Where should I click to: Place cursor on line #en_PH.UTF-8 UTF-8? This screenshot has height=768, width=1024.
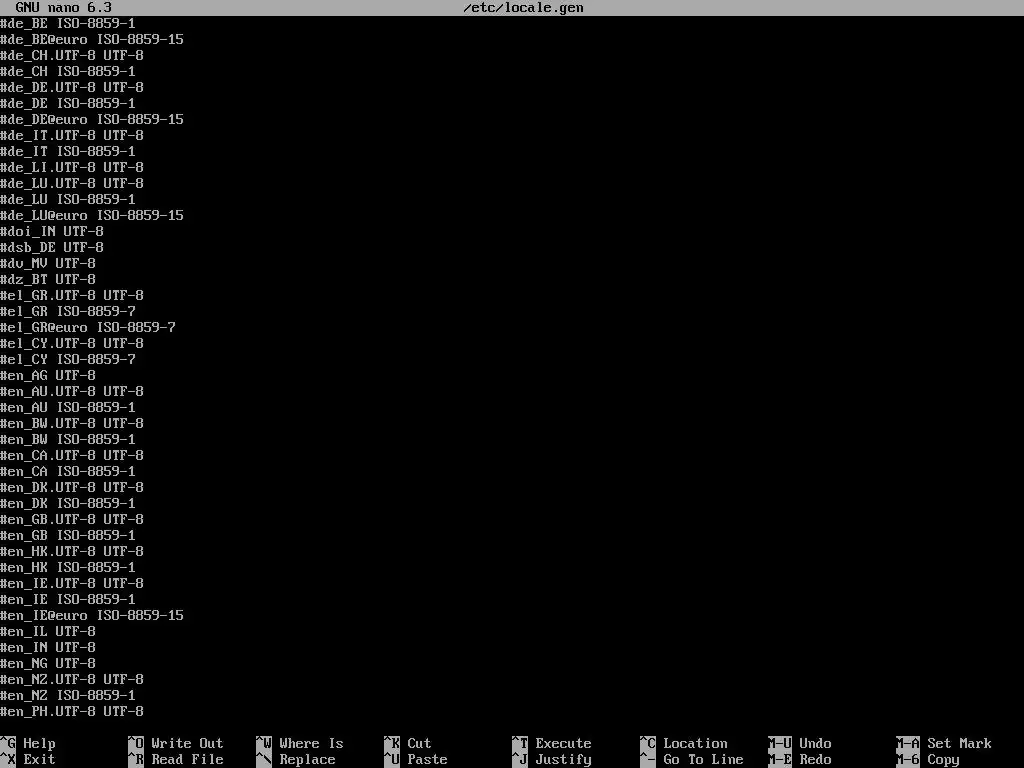coord(72,711)
